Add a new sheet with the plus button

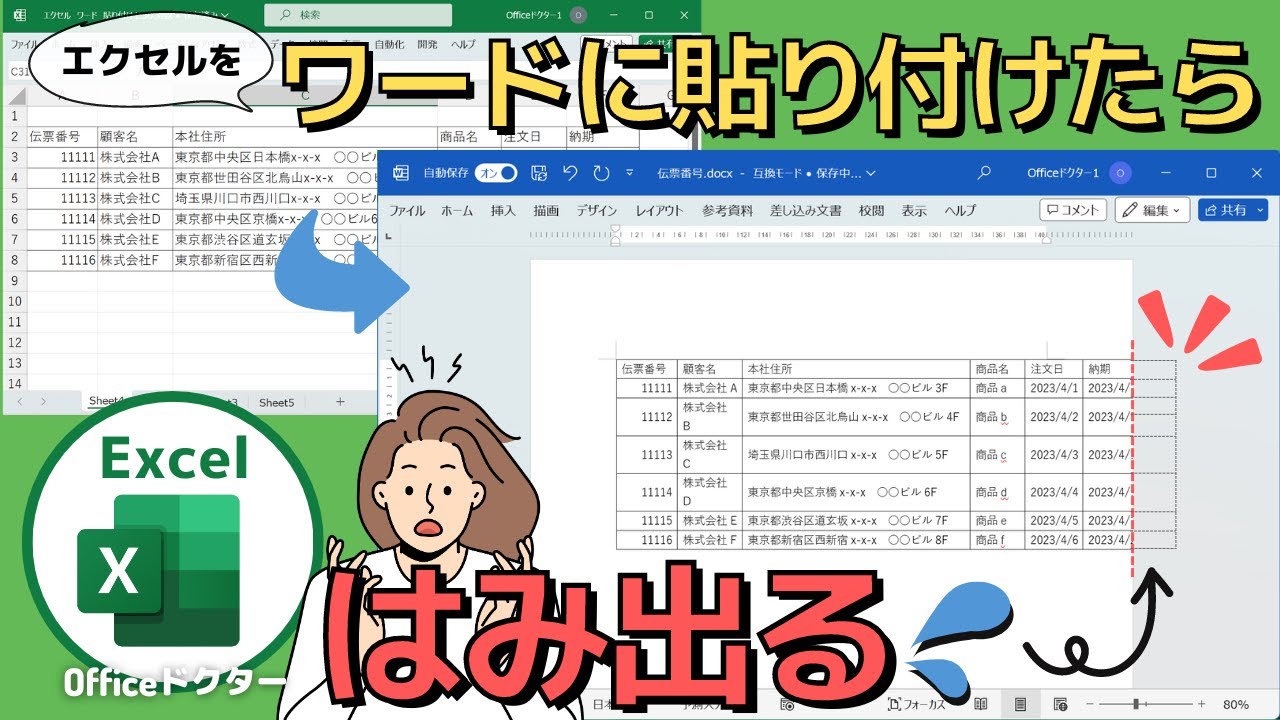[x=340, y=401]
